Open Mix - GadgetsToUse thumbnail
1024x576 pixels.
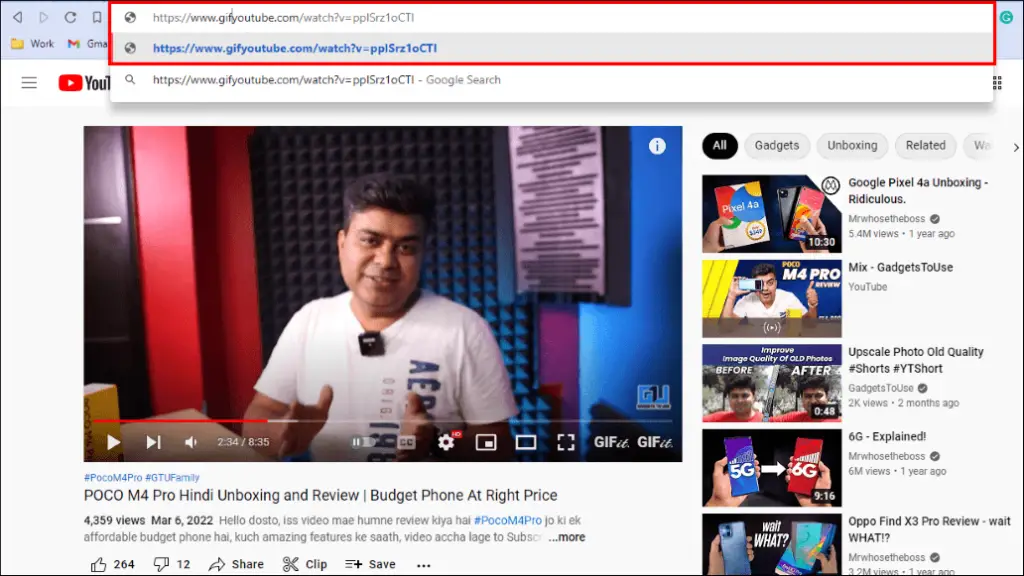tap(772, 298)
